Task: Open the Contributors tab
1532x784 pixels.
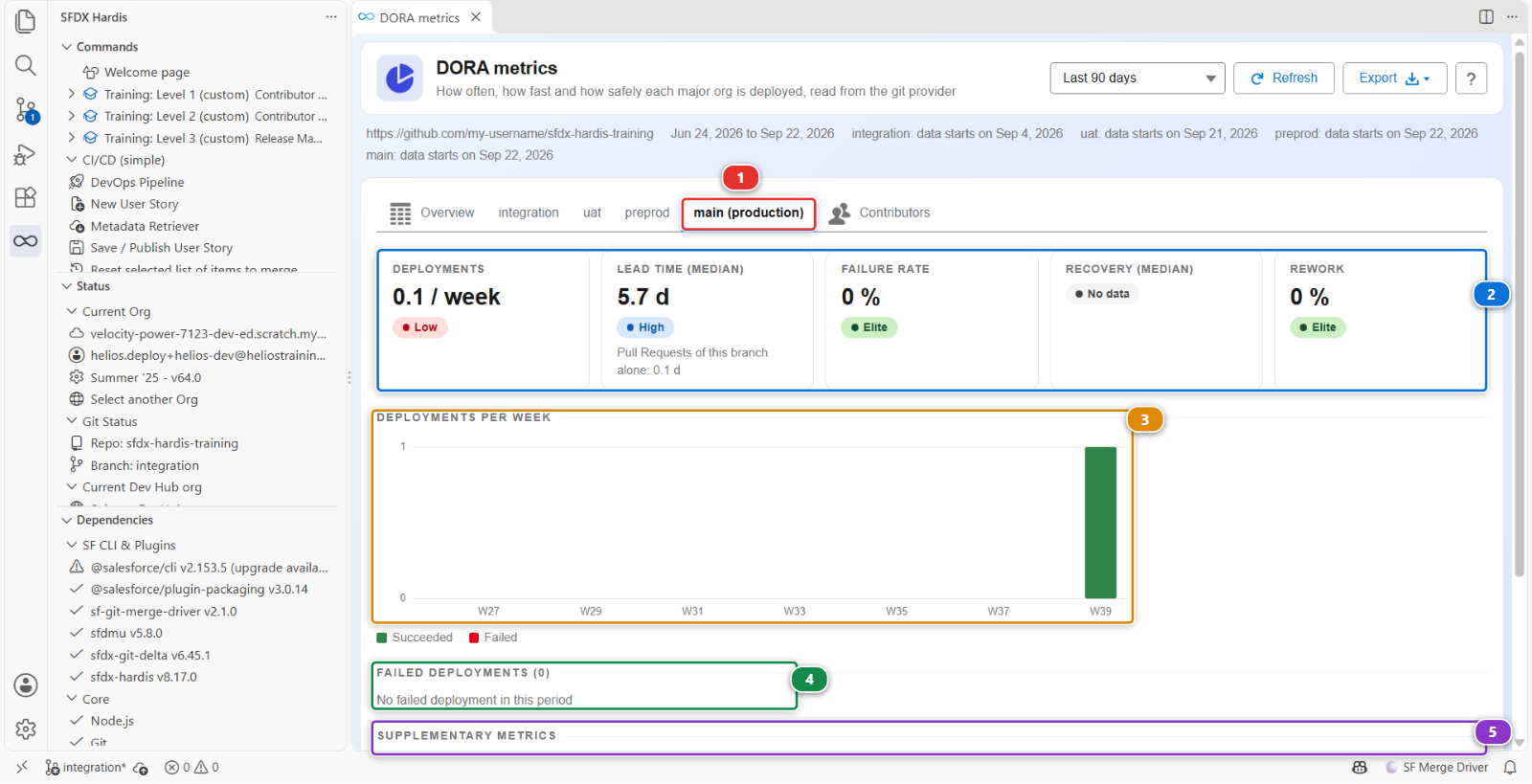Action: (880, 213)
